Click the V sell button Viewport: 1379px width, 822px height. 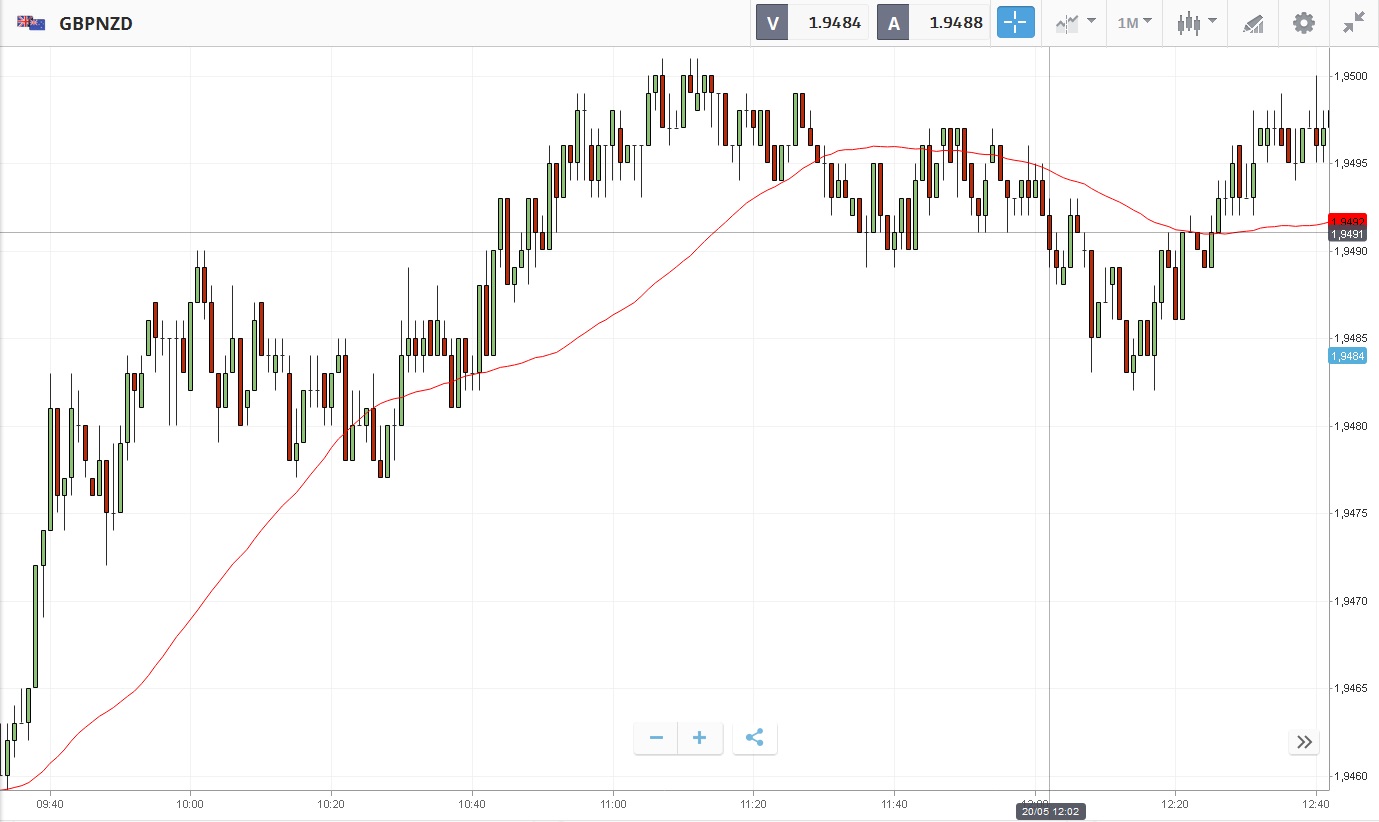click(772, 22)
